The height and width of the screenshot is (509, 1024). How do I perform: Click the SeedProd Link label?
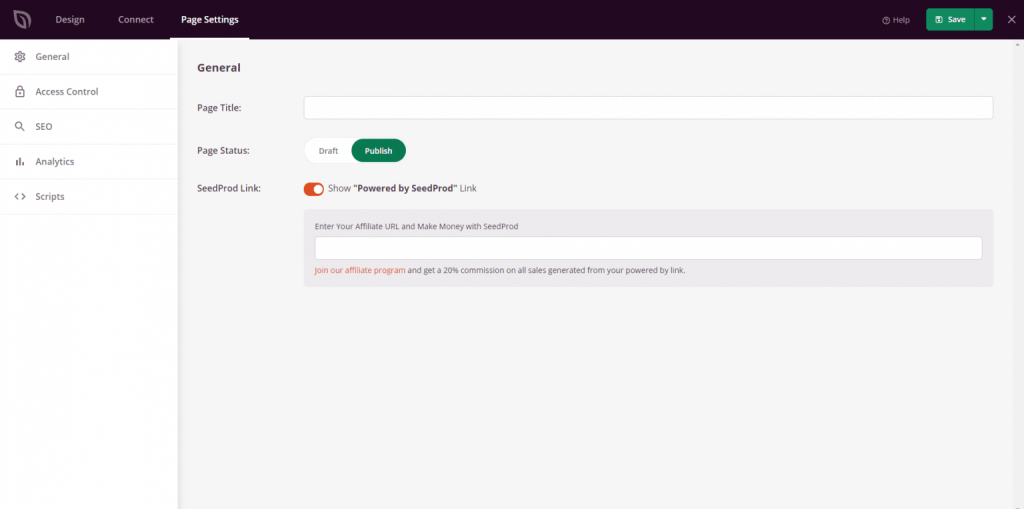tap(229, 188)
